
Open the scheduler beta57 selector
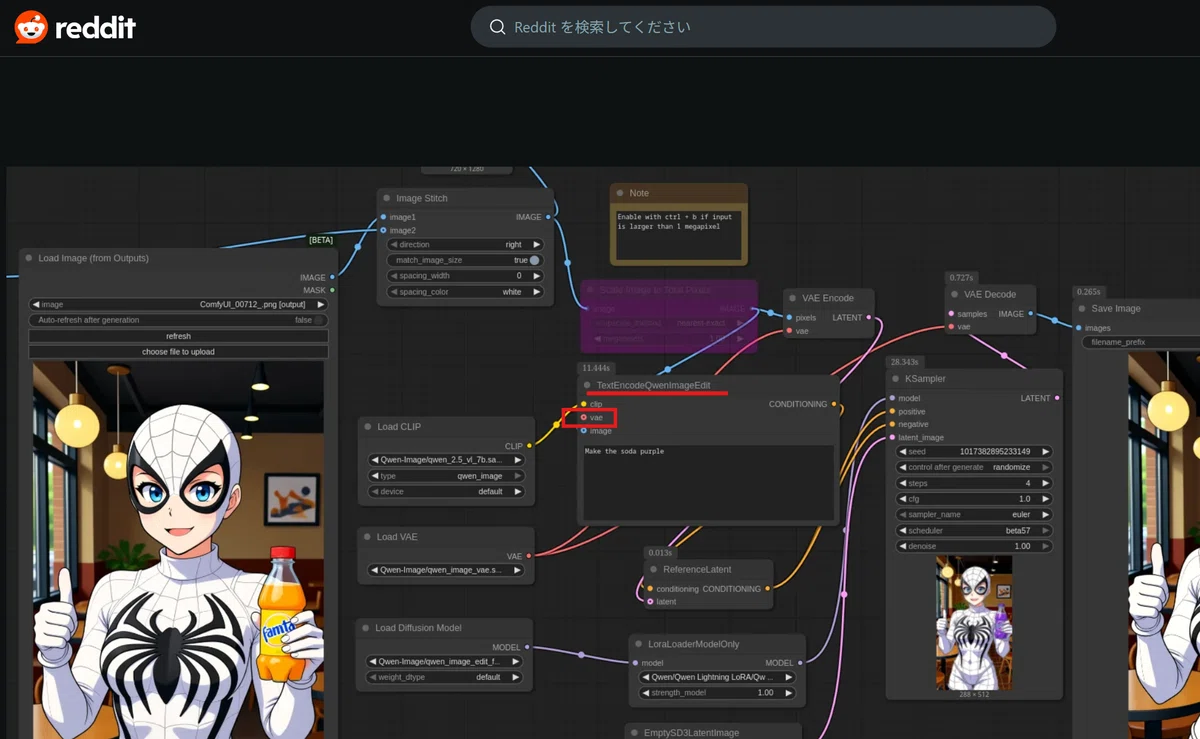tap(975, 531)
